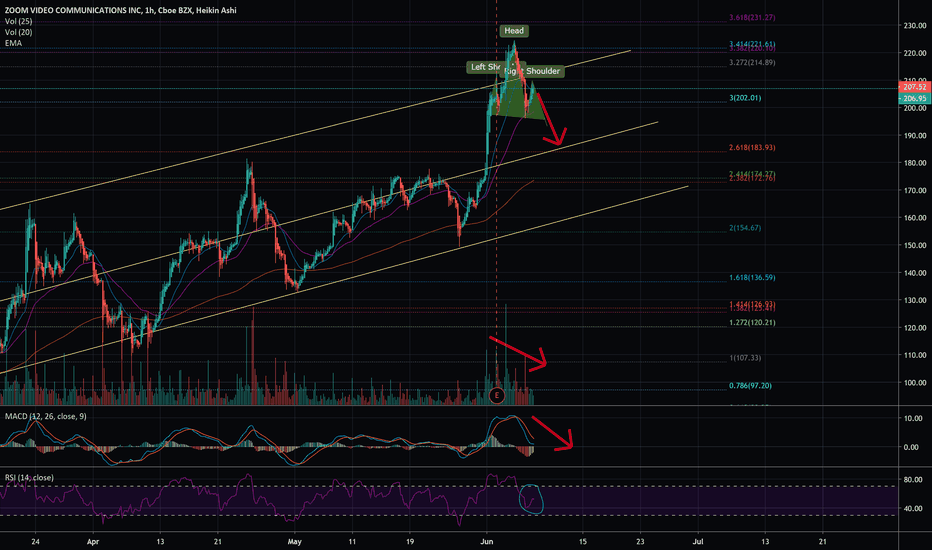This screenshot has width=932, height=550.
Task: Click 'Jun' on the date axis
Action: pos(487,542)
